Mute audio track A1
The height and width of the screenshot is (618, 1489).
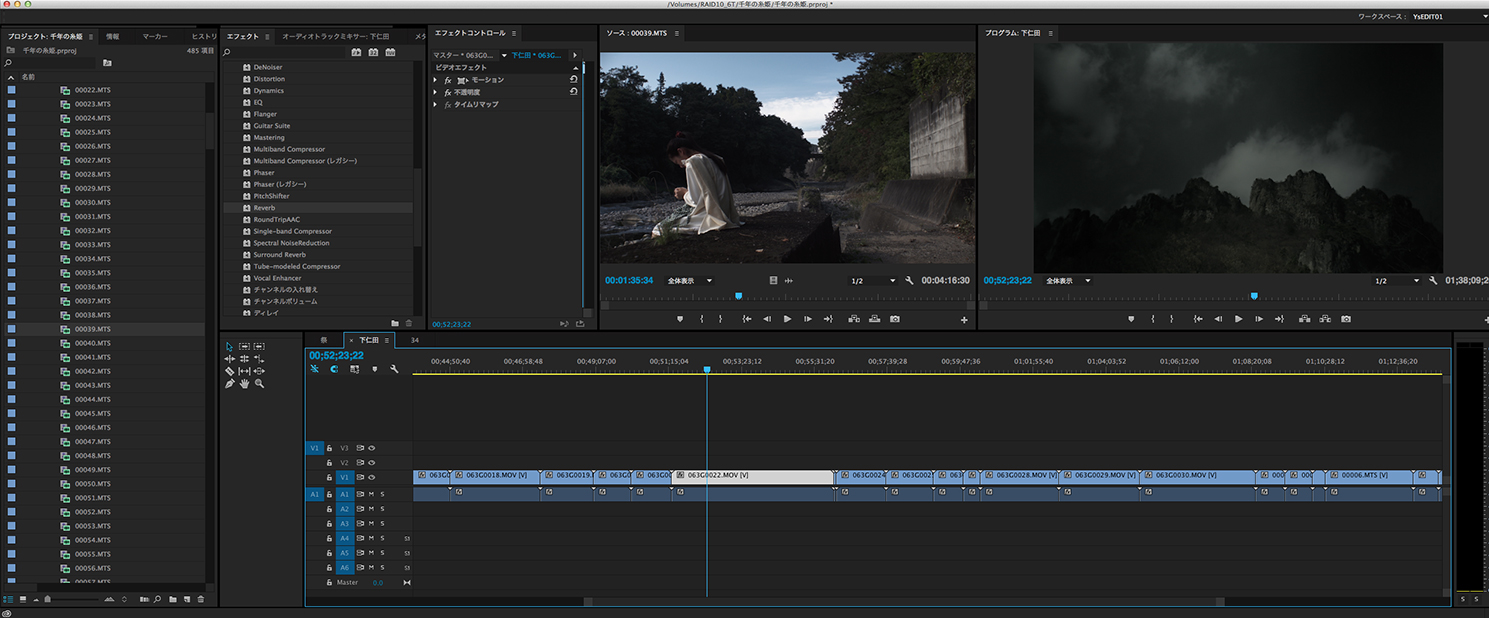[x=371, y=494]
